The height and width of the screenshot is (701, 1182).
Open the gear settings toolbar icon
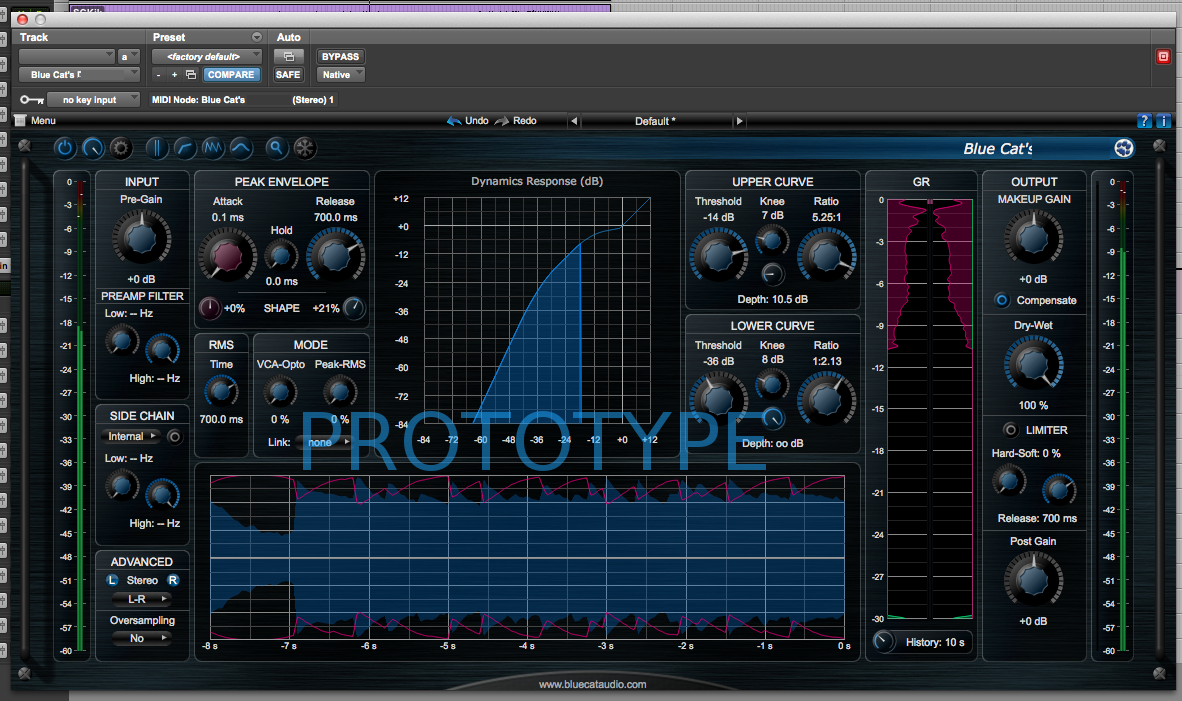121,148
